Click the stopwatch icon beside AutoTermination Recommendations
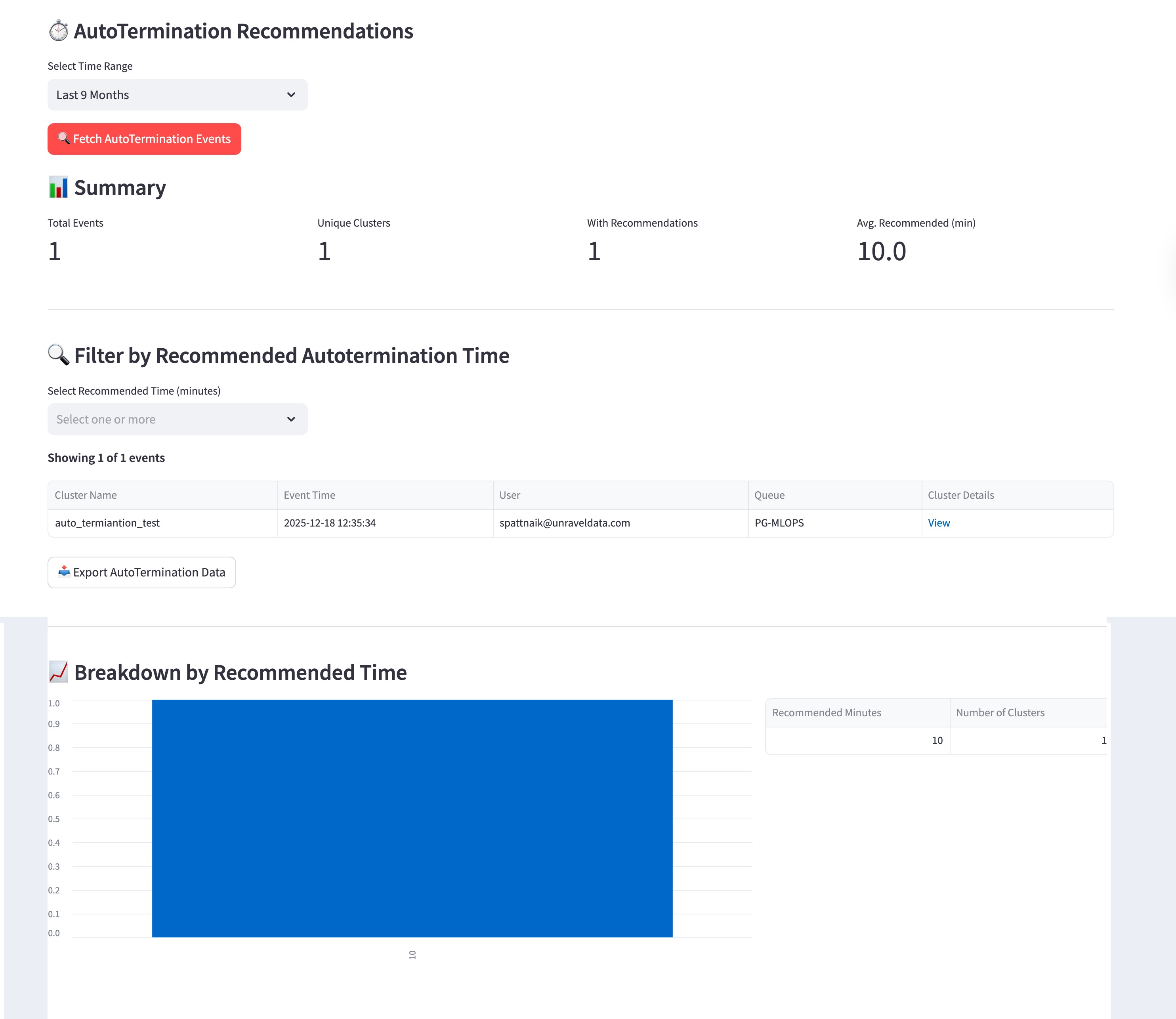The height and width of the screenshot is (1019, 1176). click(x=58, y=31)
